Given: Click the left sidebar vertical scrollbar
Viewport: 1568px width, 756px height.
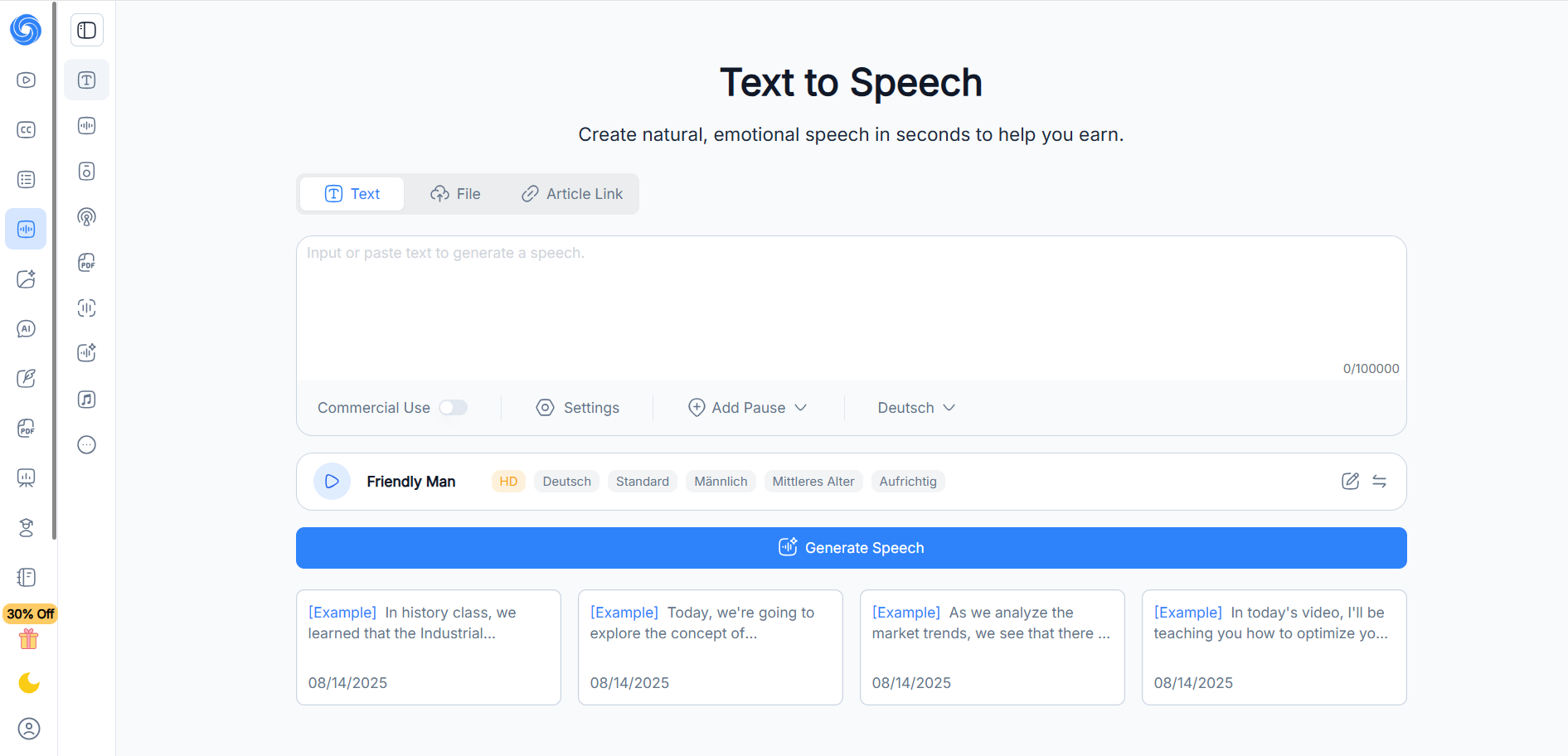Looking at the screenshot, I should [x=55, y=270].
